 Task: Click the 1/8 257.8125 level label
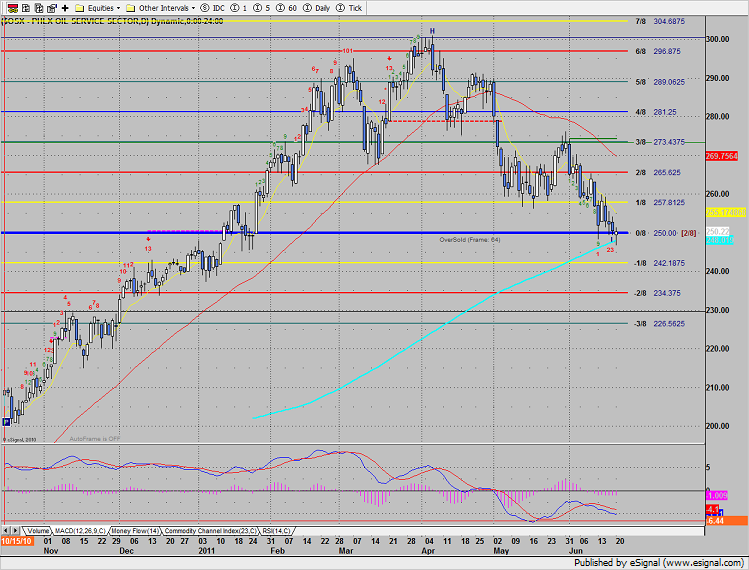point(660,203)
